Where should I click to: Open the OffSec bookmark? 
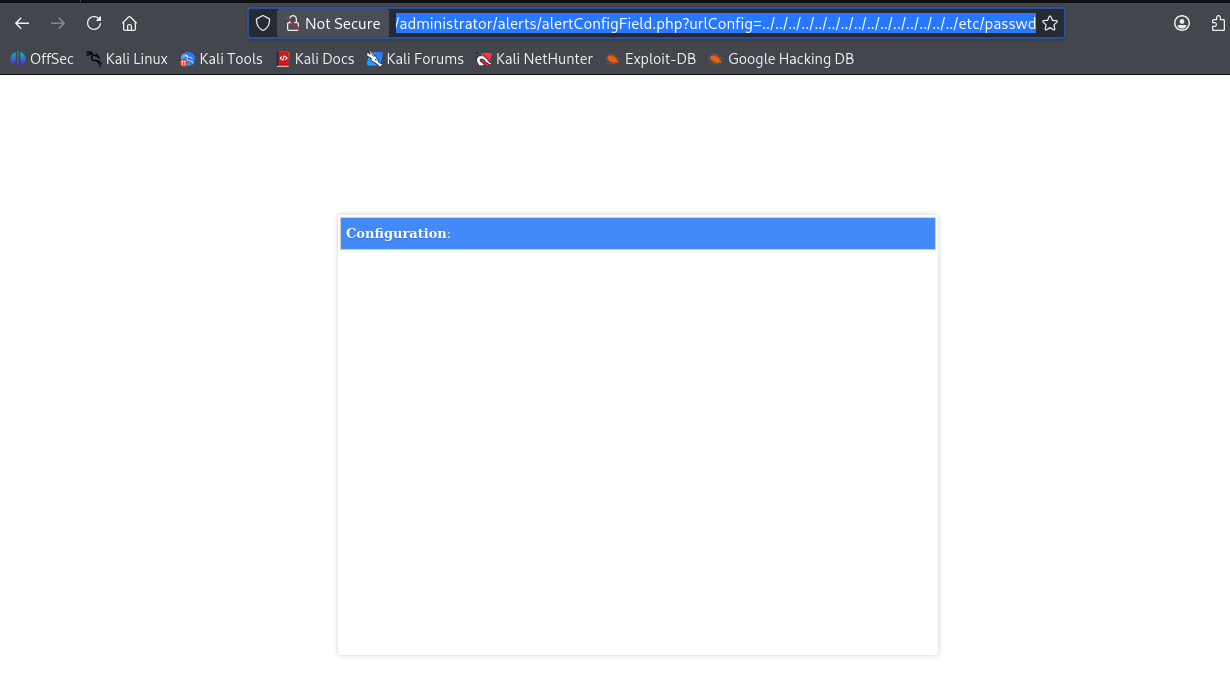[x=42, y=59]
